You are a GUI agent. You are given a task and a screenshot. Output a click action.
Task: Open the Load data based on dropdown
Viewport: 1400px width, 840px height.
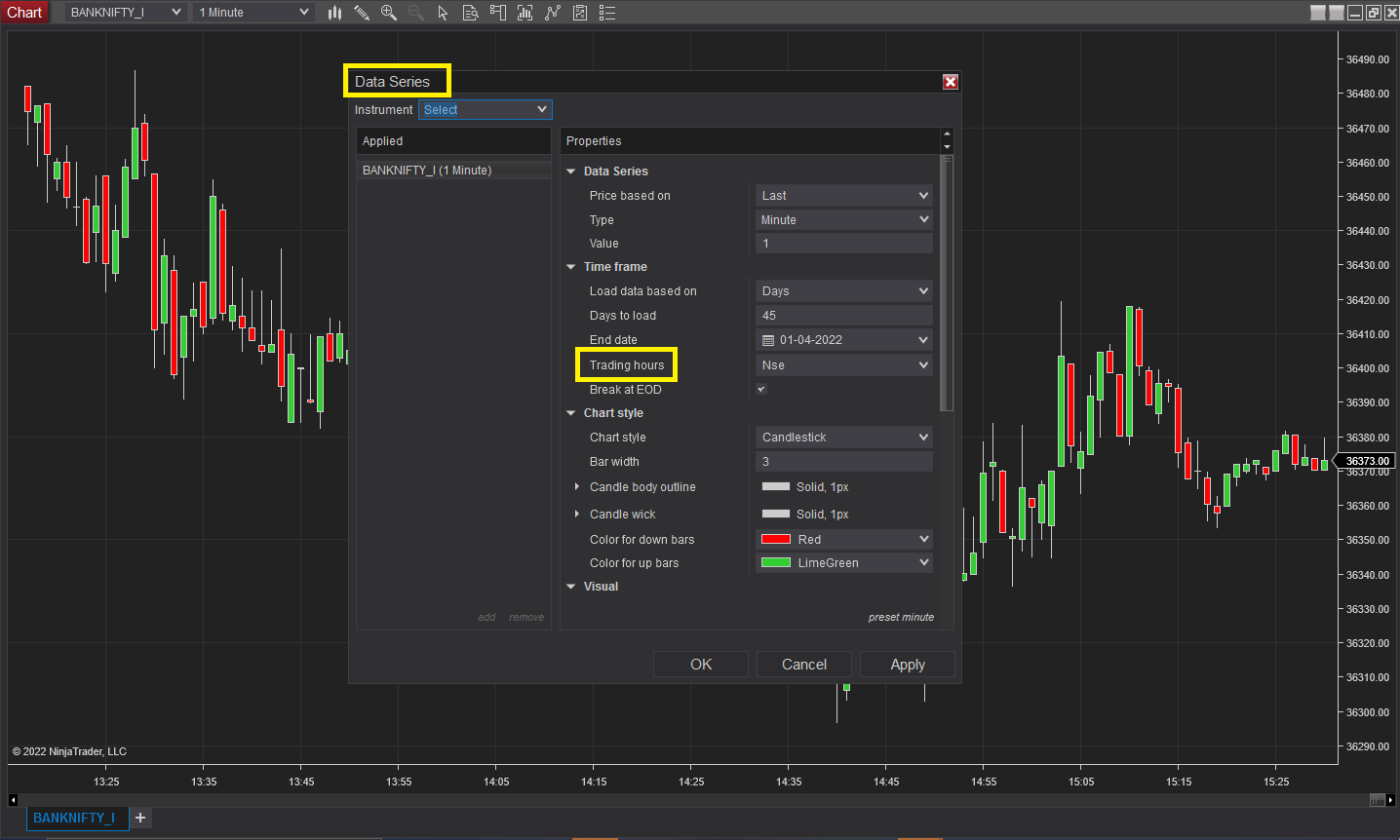click(x=844, y=291)
